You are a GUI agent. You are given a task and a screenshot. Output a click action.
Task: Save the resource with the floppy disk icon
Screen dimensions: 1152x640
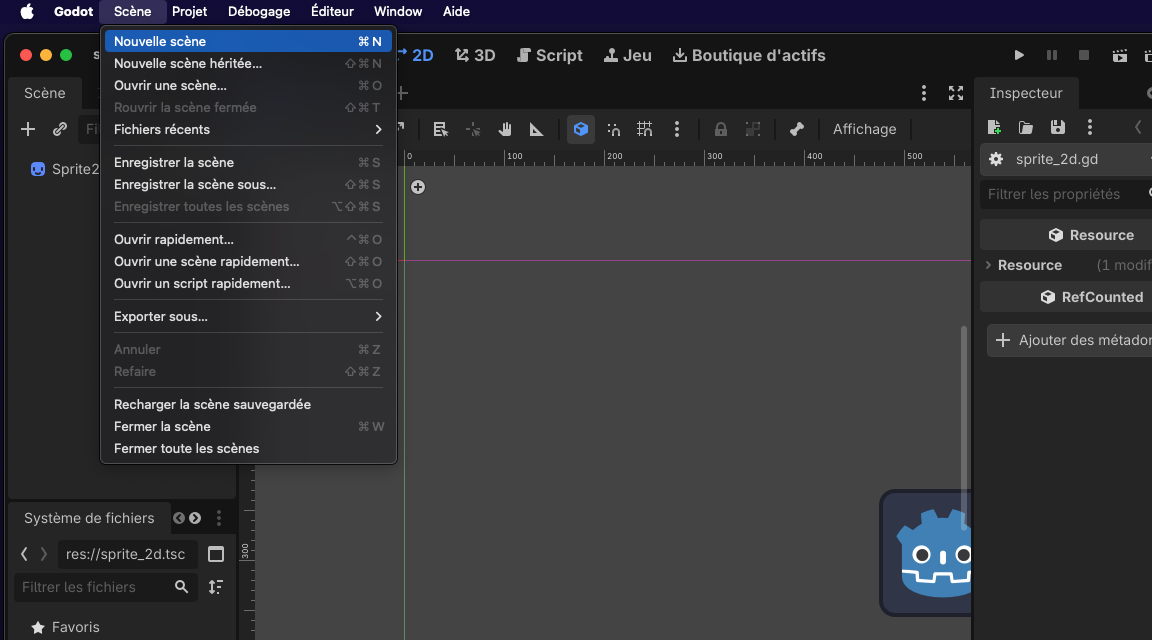pos(1057,127)
